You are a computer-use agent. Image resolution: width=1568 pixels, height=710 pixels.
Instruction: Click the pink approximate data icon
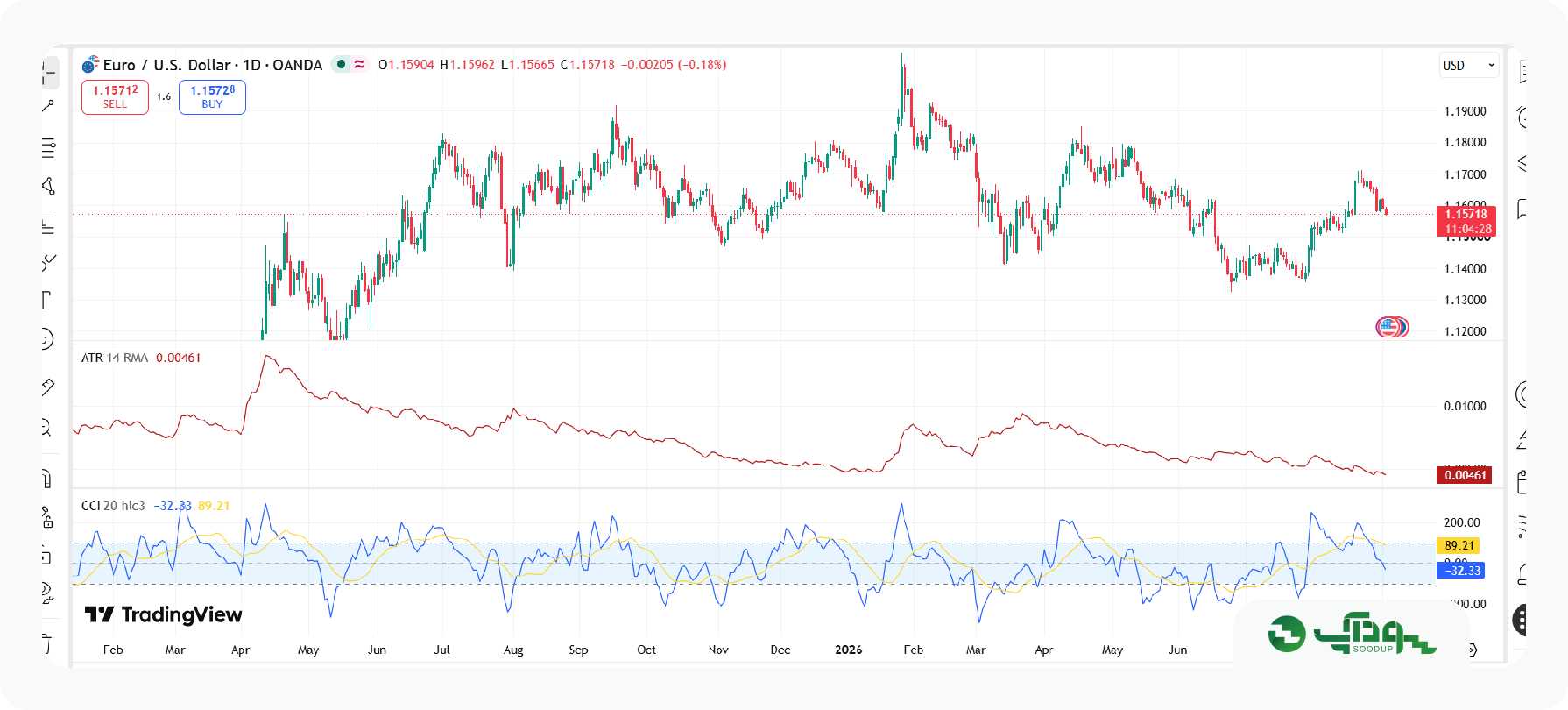pyautogui.click(x=360, y=65)
